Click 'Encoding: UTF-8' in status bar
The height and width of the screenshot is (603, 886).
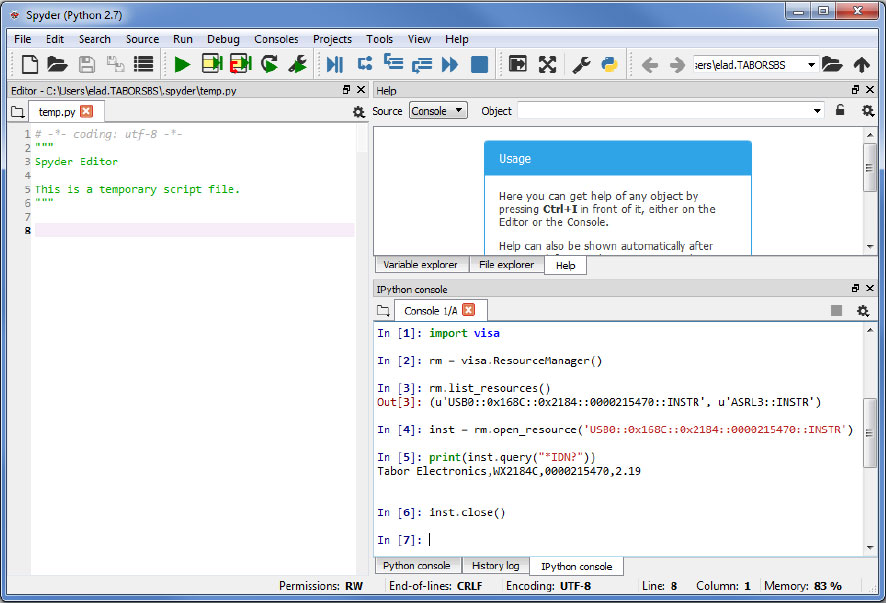pyautogui.click(x=549, y=586)
